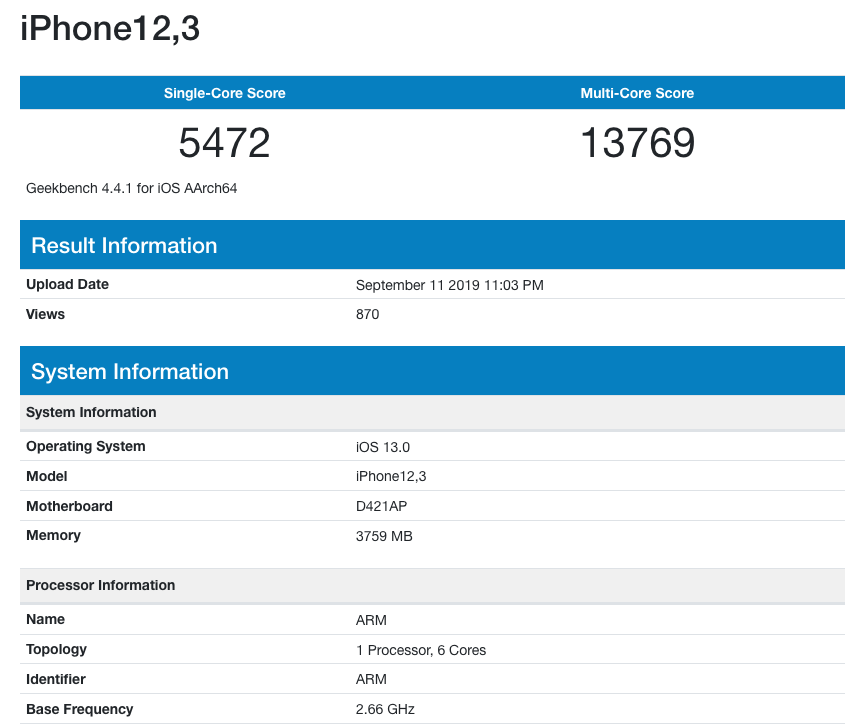Viewport: 868px width, 726px height.
Task: Click the September 11 2019 11:03 PM value
Action: click(x=450, y=285)
